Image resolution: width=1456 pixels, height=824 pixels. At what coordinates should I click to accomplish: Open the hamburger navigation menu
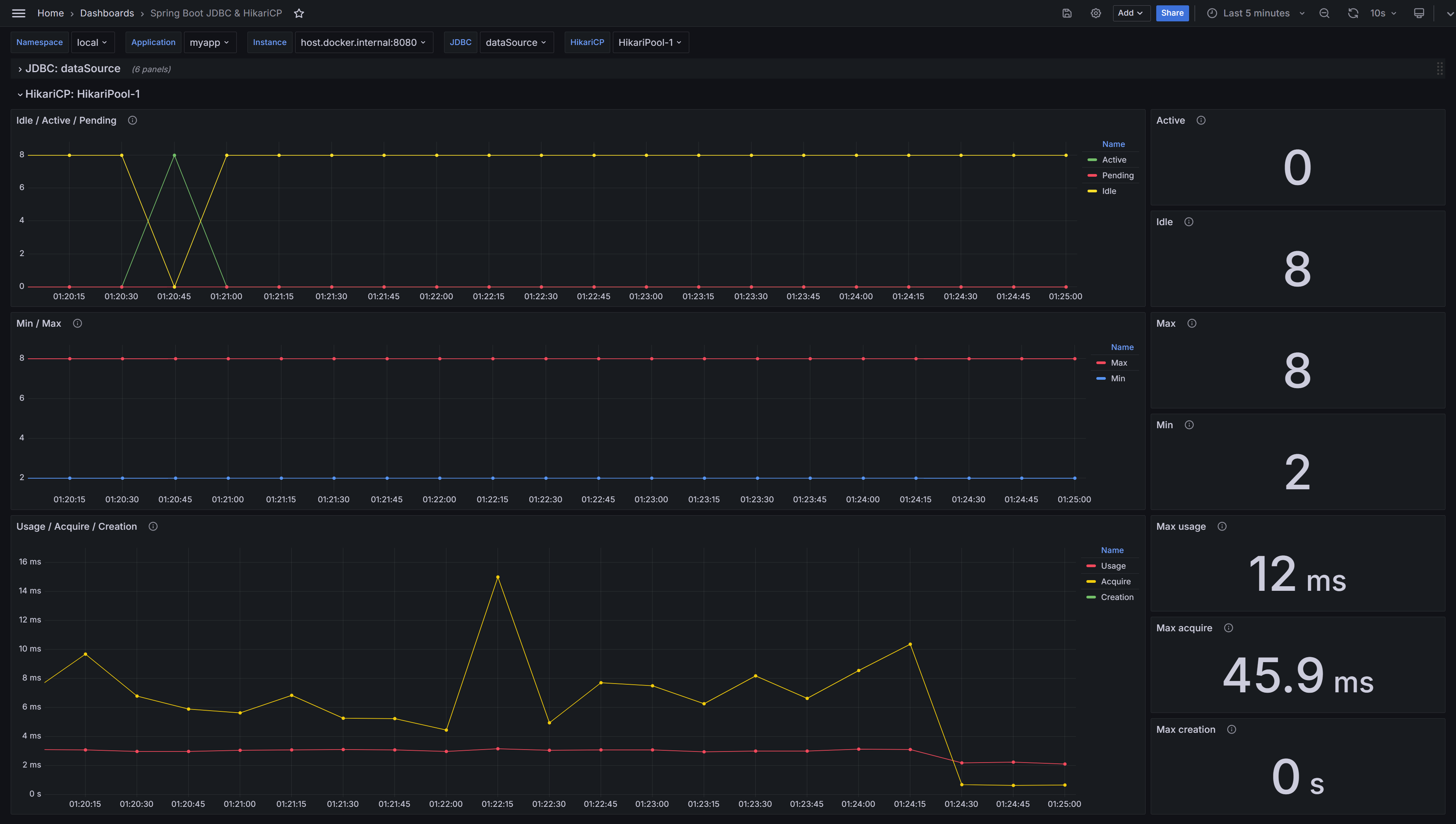coord(19,13)
